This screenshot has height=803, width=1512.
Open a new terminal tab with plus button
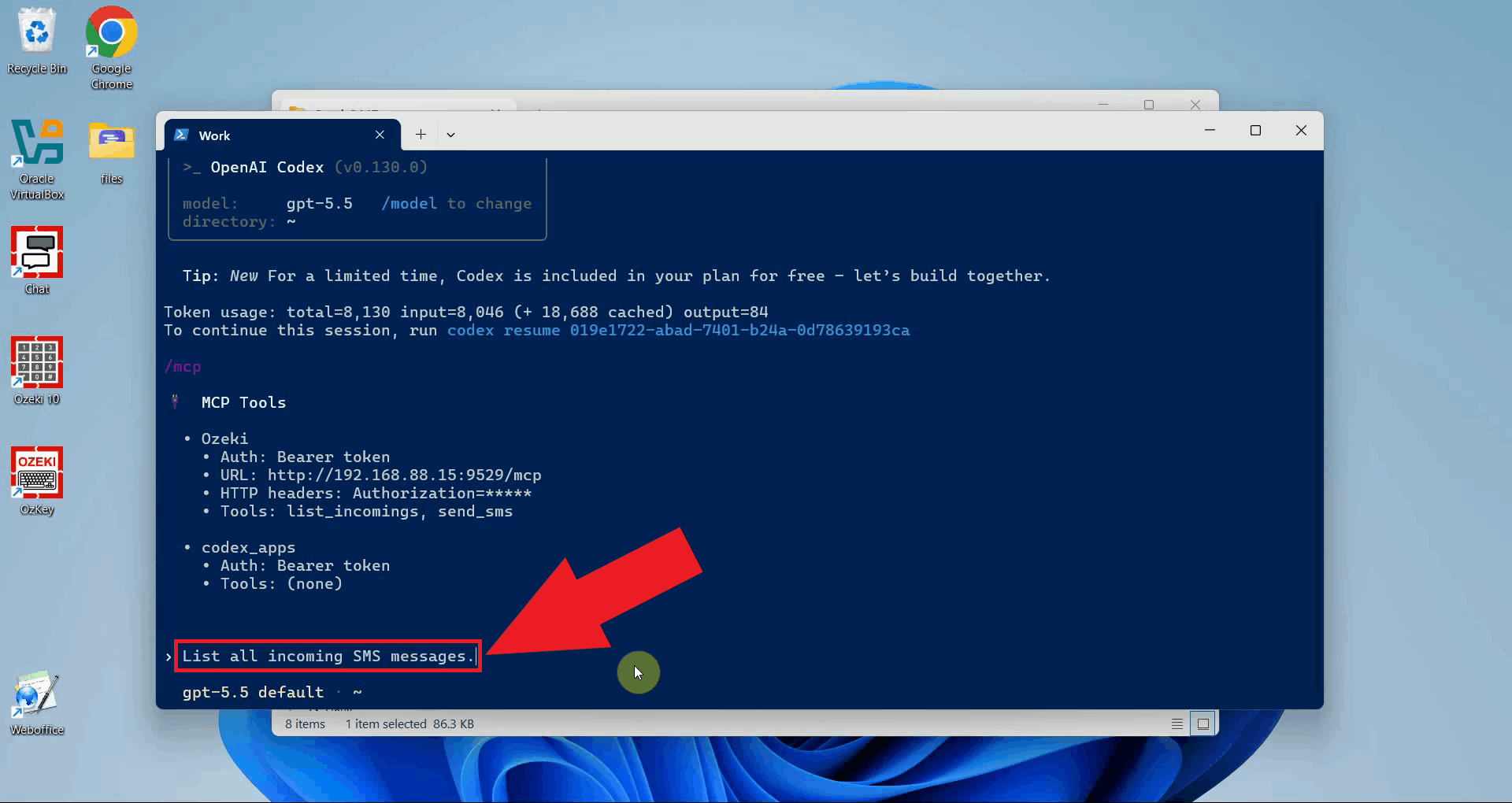click(x=421, y=135)
